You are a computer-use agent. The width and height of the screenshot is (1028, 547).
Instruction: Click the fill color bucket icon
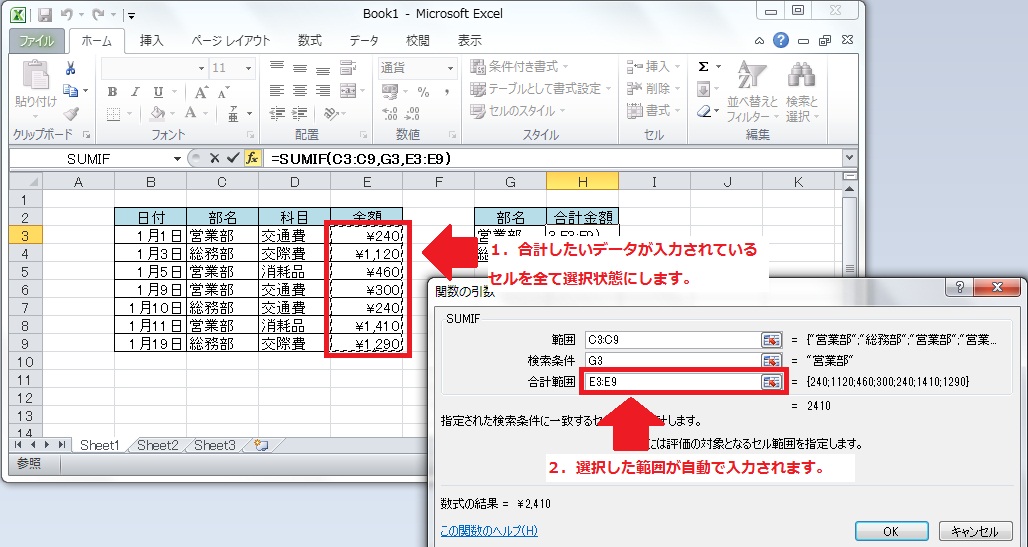157,113
